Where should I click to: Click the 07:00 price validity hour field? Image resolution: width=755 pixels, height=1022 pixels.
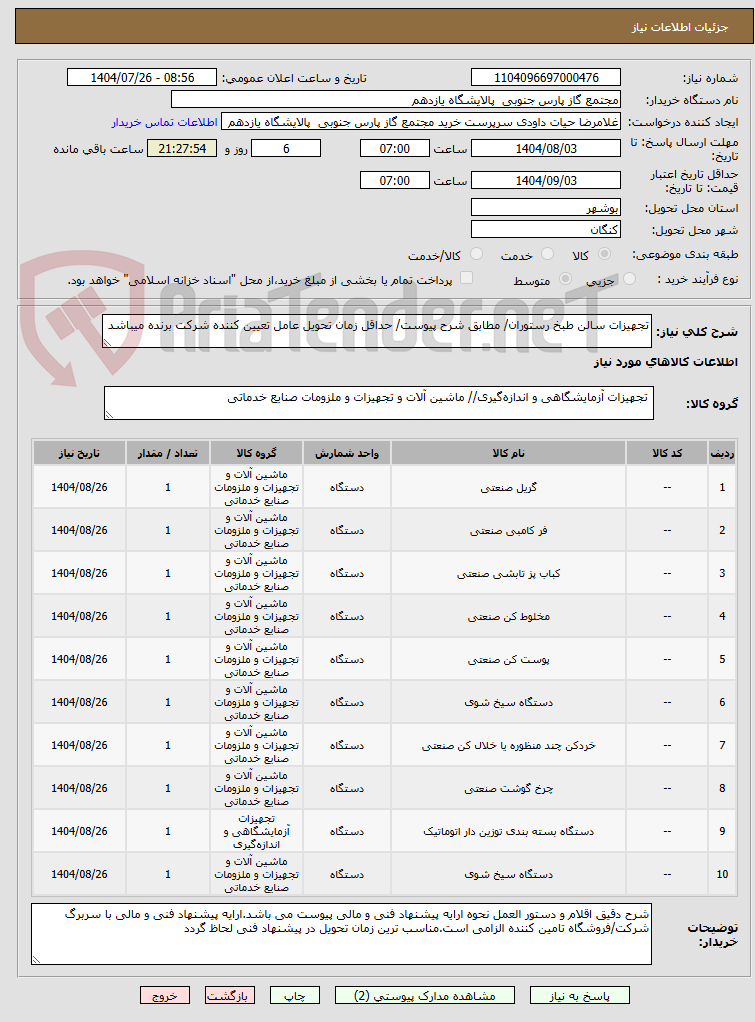(x=394, y=181)
